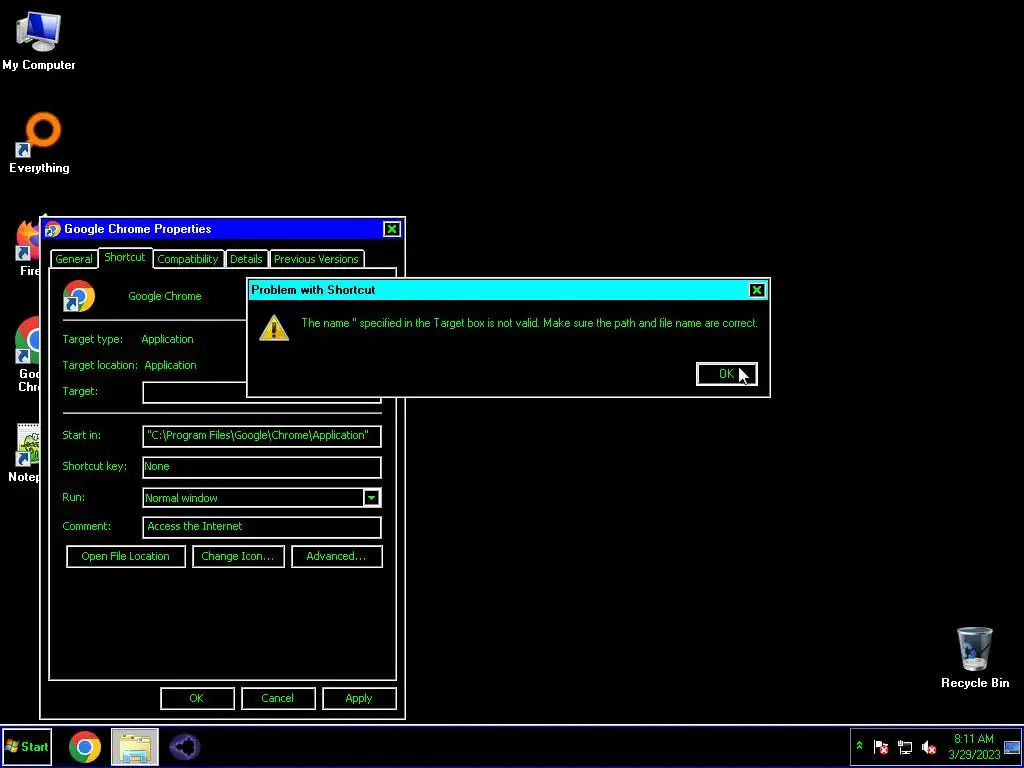This screenshot has width=1024, height=768.
Task: Close the Problem with Shortcut dialog
Action: click(756, 290)
